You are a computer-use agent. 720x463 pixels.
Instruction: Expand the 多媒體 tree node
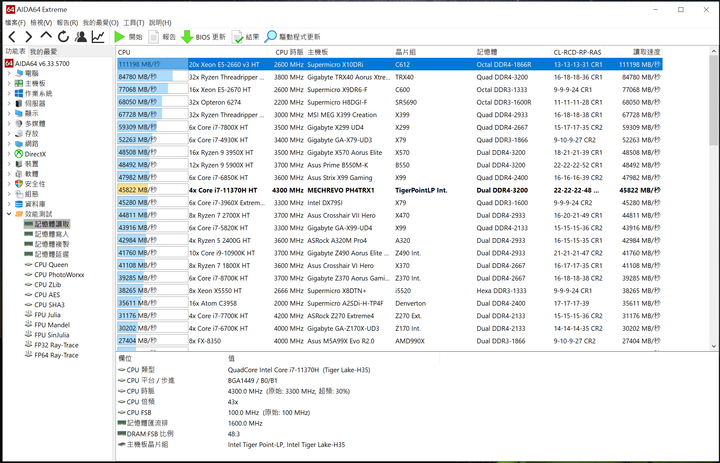pos(9,124)
